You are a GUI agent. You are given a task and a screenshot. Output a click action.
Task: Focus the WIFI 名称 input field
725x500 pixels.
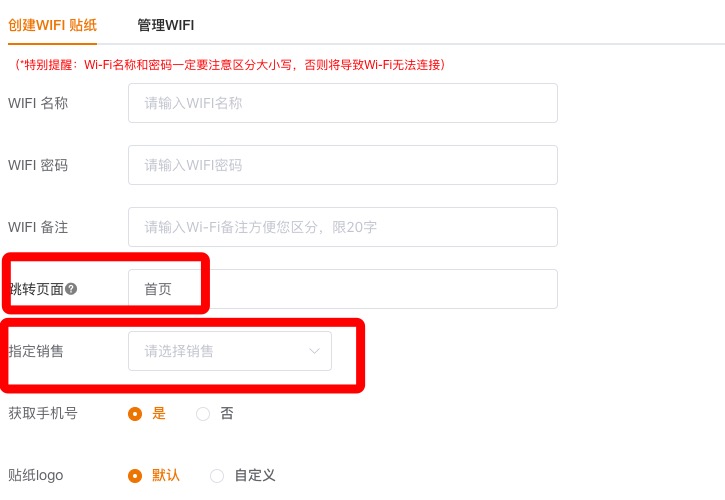coord(342,103)
